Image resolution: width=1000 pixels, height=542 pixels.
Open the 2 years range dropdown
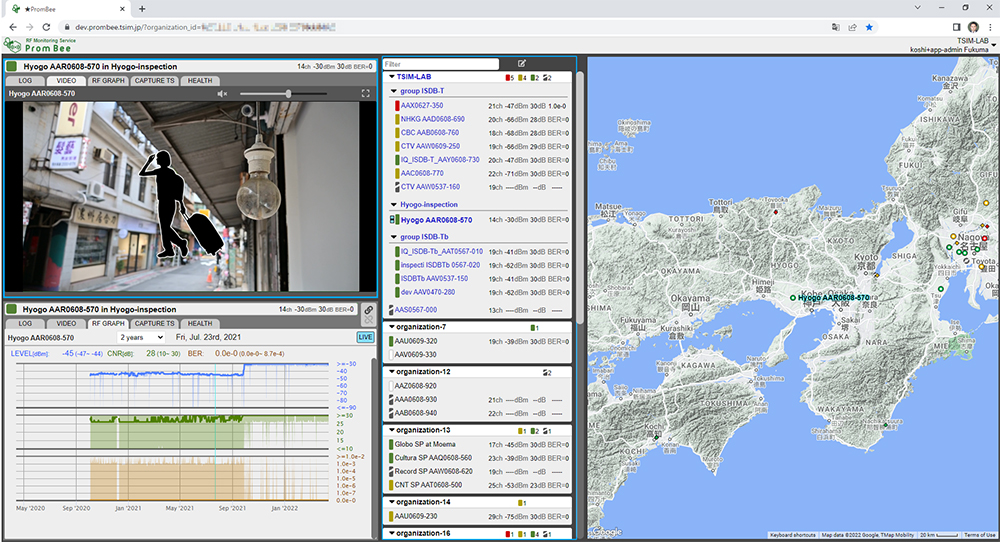click(x=141, y=337)
